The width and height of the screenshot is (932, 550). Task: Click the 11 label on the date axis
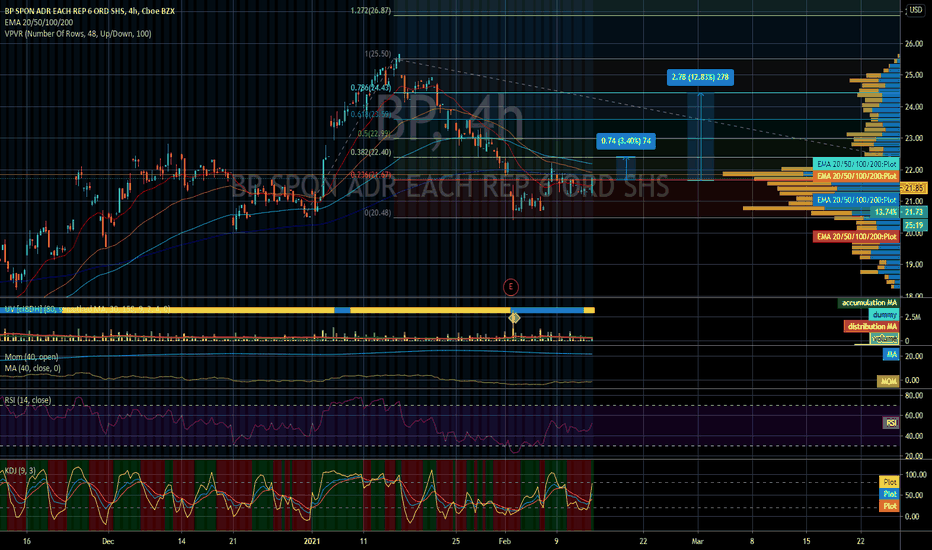[x=363, y=541]
